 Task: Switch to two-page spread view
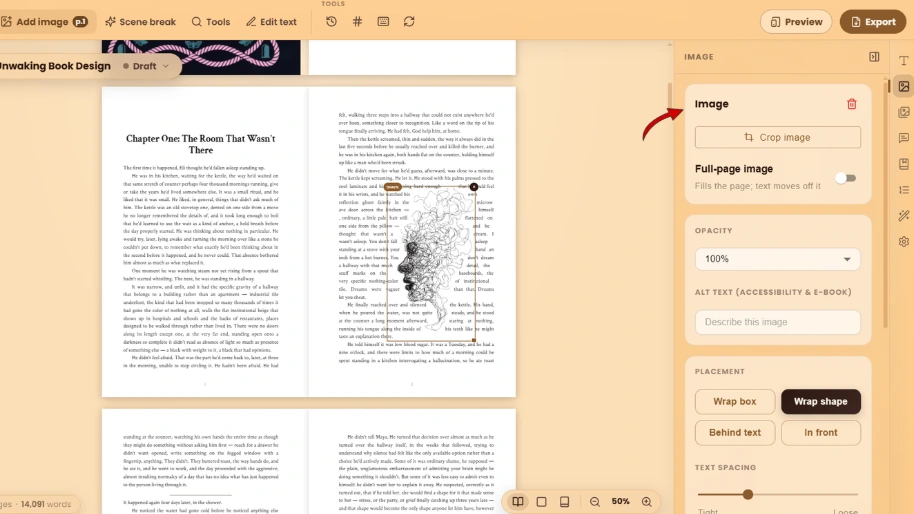coord(518,501)
